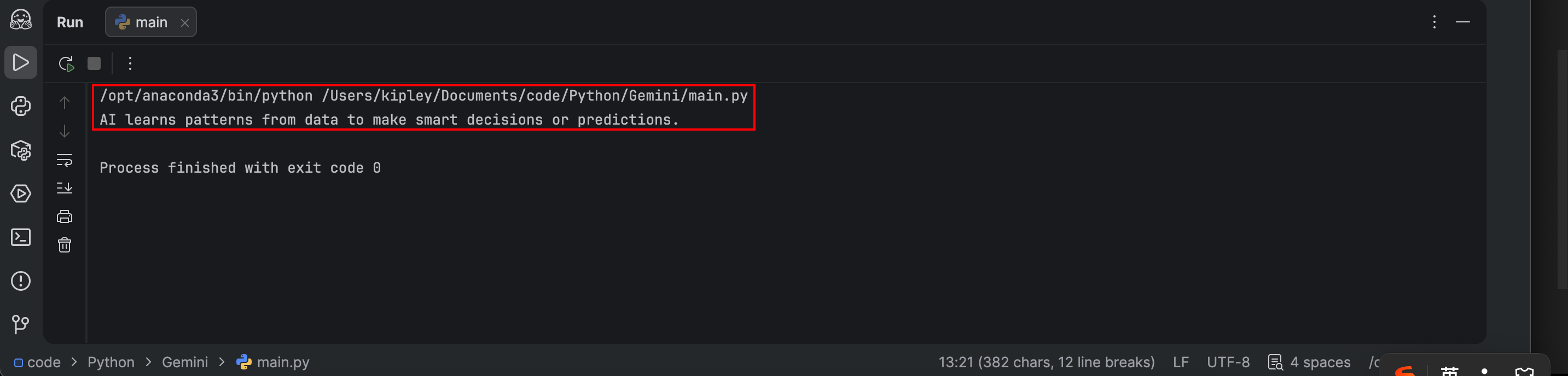This screenshot has height=376, width=1568.
Task: Click the Gemini folder breadcrumb
Action: pyautogui.click(x=184, y=363)
